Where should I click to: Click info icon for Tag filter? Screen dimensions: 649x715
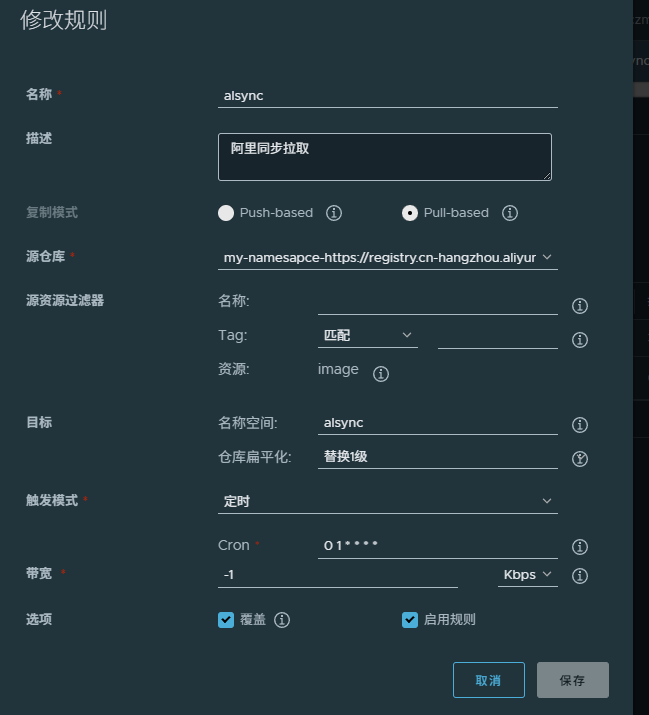(x=579, y=340)
